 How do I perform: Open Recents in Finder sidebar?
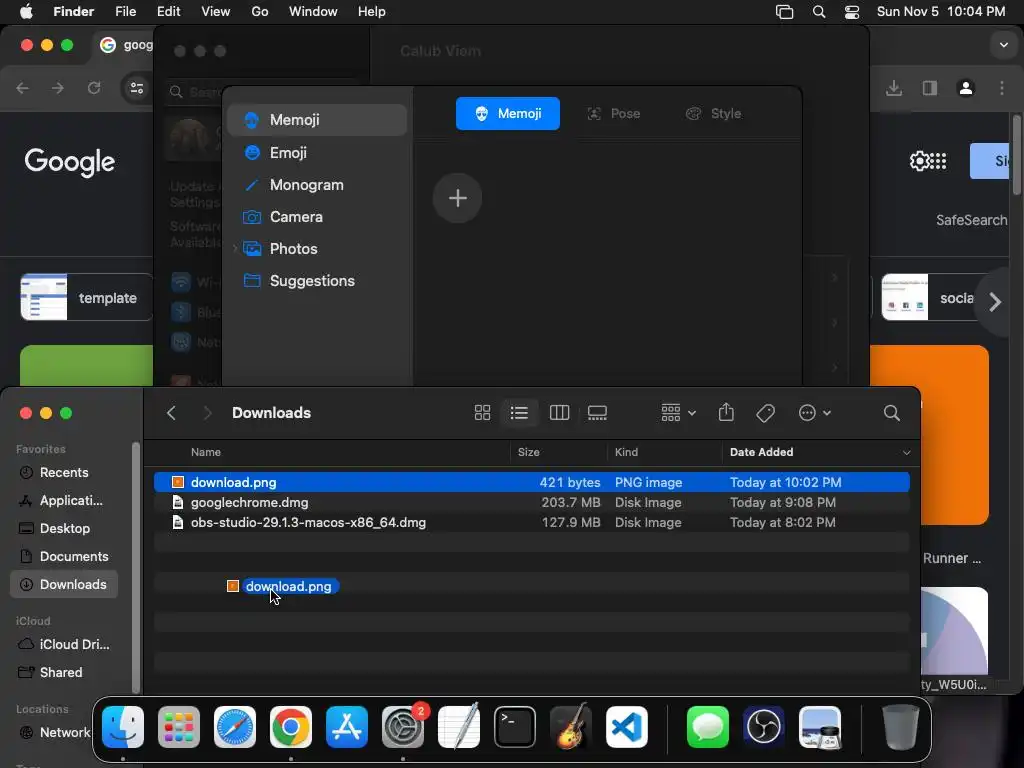(x=64, y=472)
